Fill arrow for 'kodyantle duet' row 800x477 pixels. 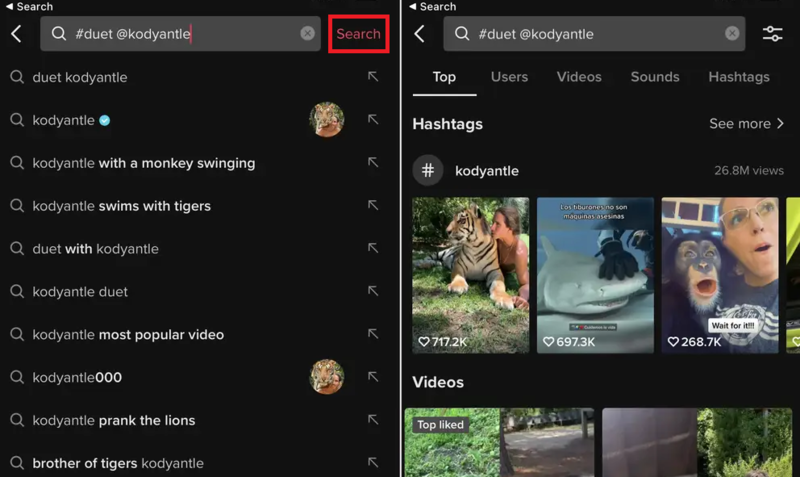click(373, 291)
